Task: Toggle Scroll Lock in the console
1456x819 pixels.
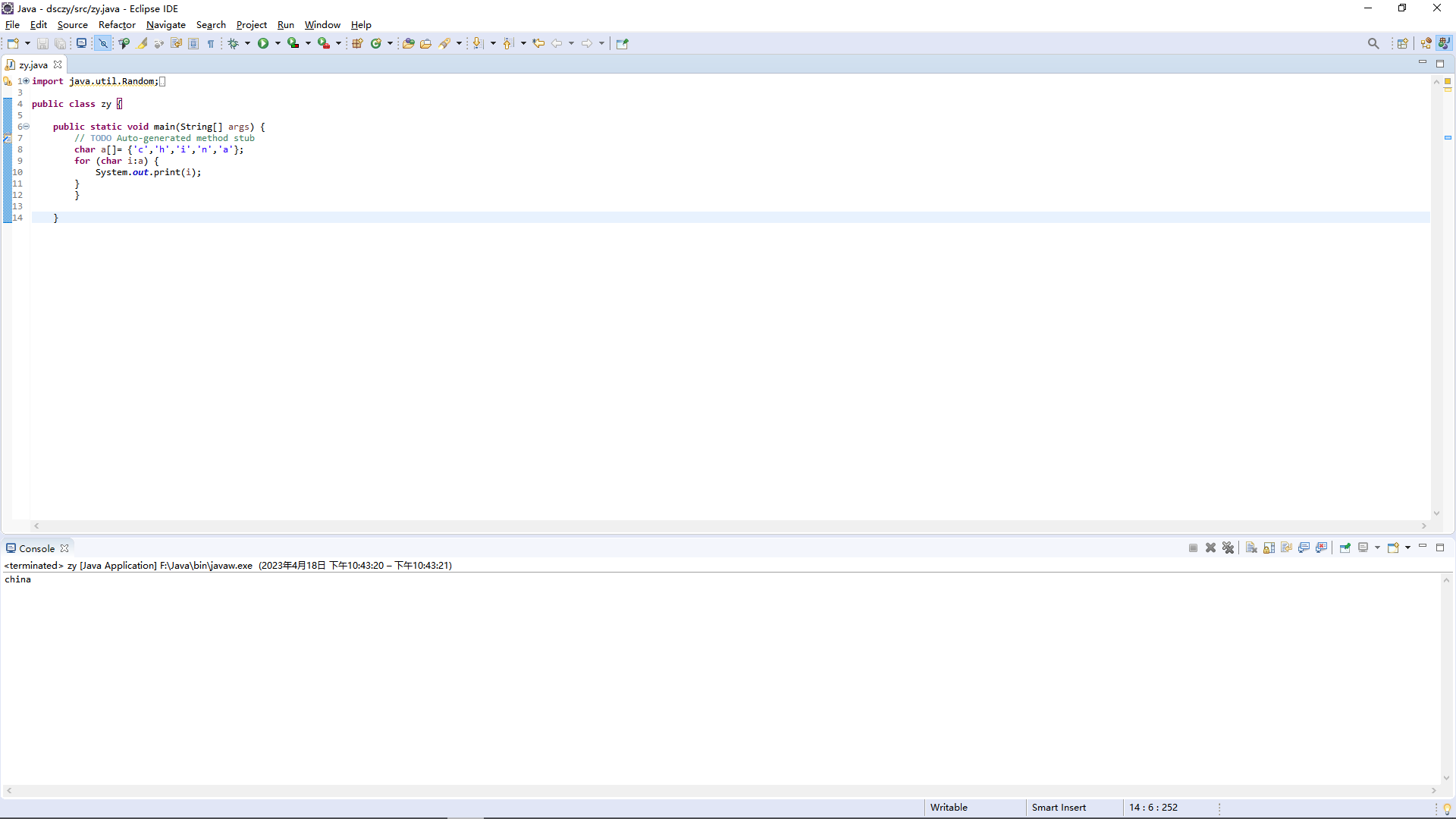Action: click(x=1269, y=548)
